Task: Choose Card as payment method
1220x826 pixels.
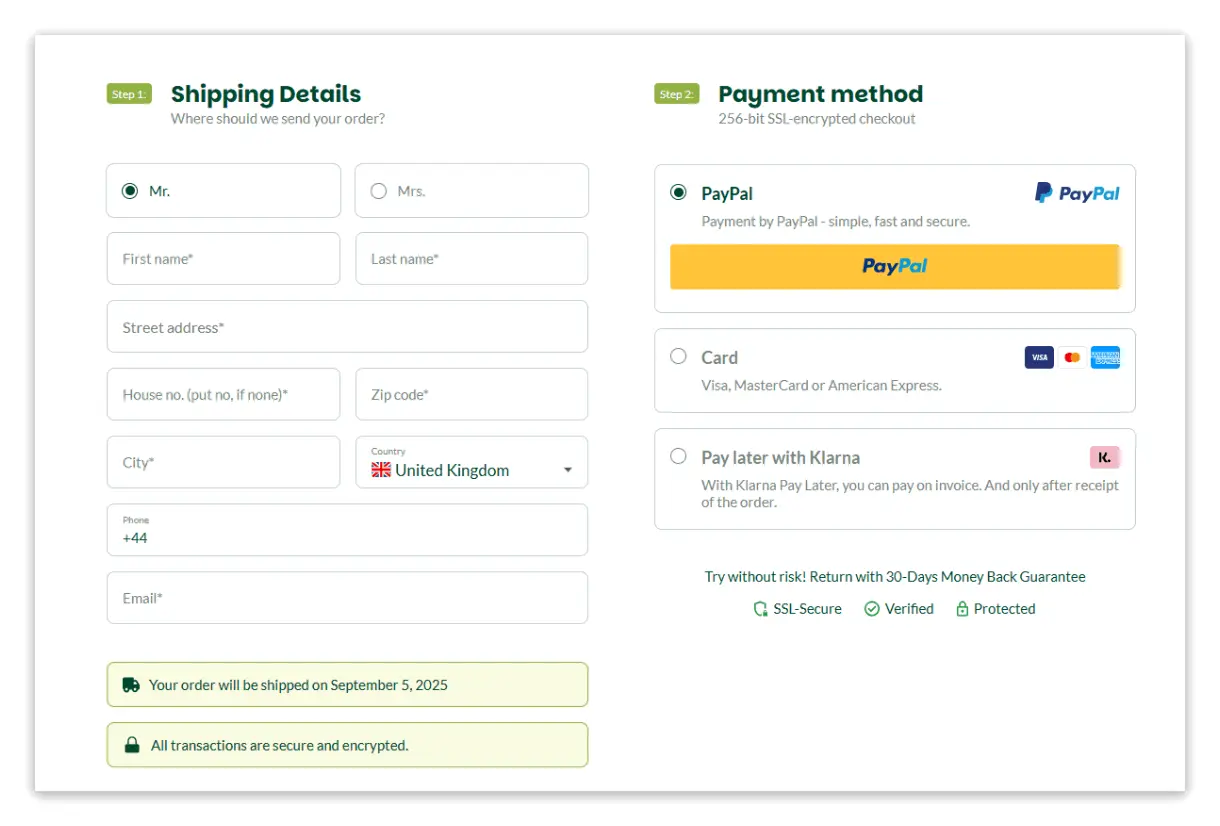Action: (679, 356)
